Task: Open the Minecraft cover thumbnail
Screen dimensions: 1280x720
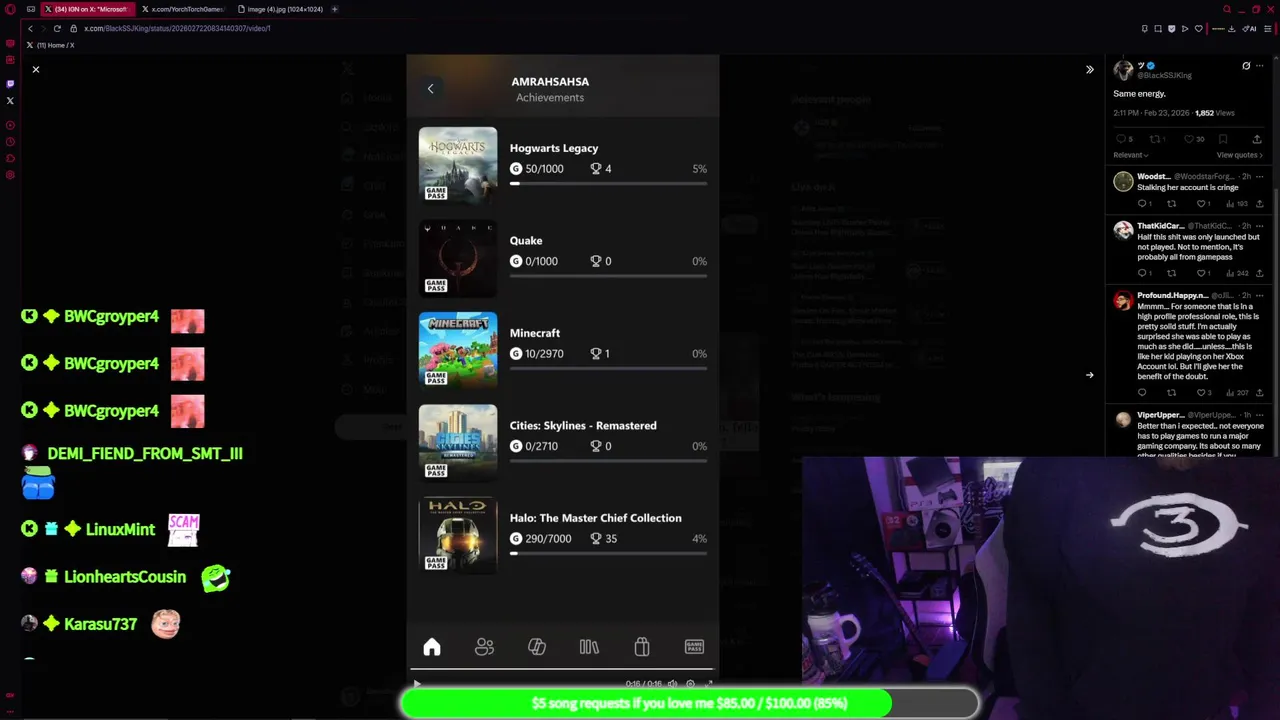Action: coord(458,349)
